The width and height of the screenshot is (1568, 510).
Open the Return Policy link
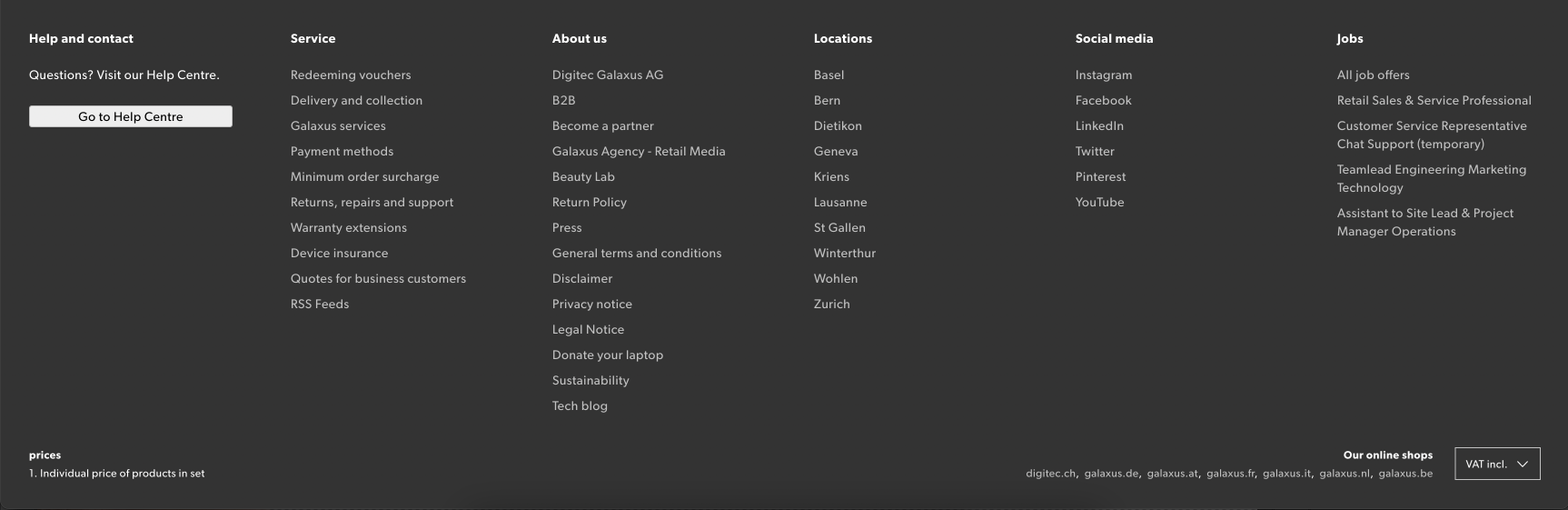pyautogui.click(x=590, y=202)
